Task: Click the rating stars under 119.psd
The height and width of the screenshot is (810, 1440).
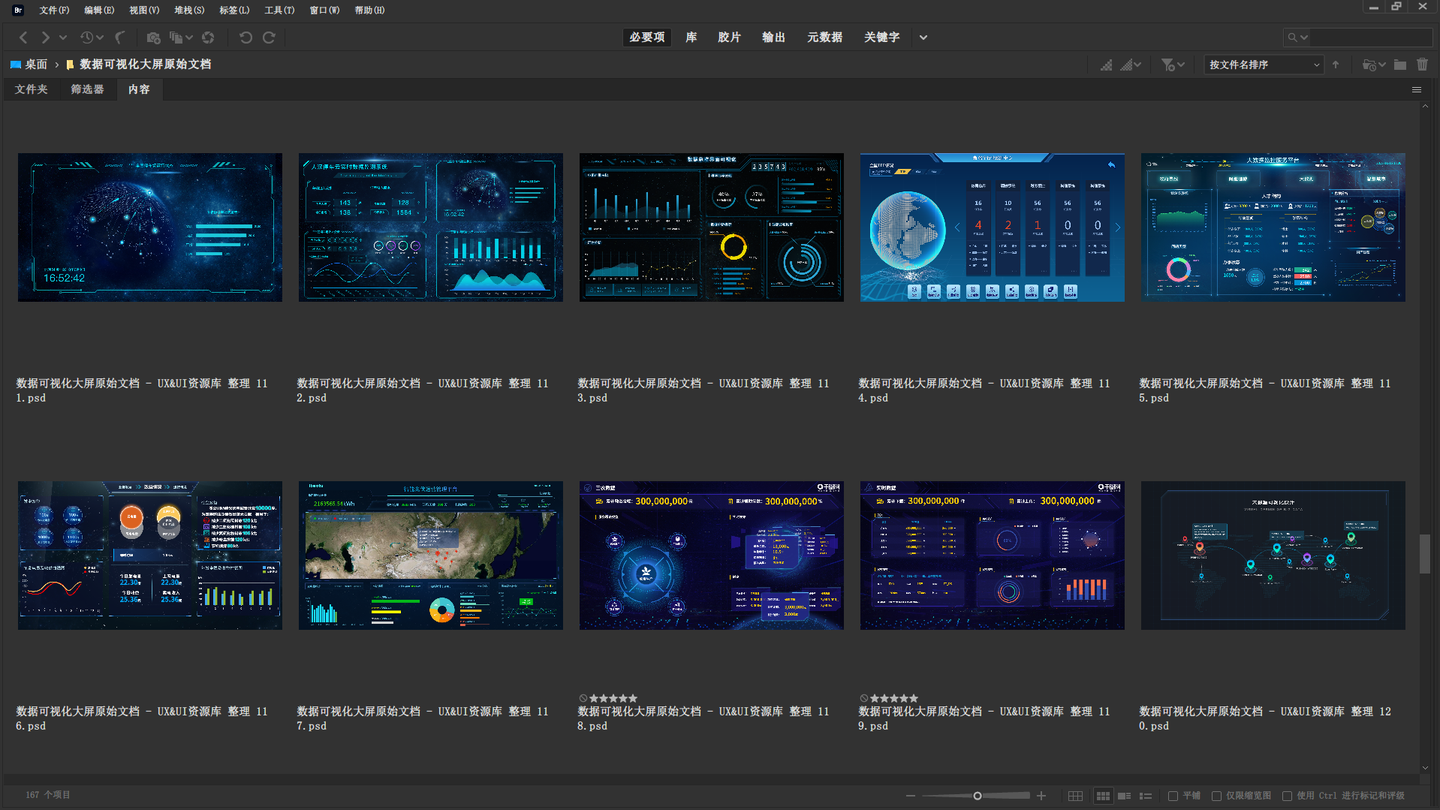Action: [894, 698]
